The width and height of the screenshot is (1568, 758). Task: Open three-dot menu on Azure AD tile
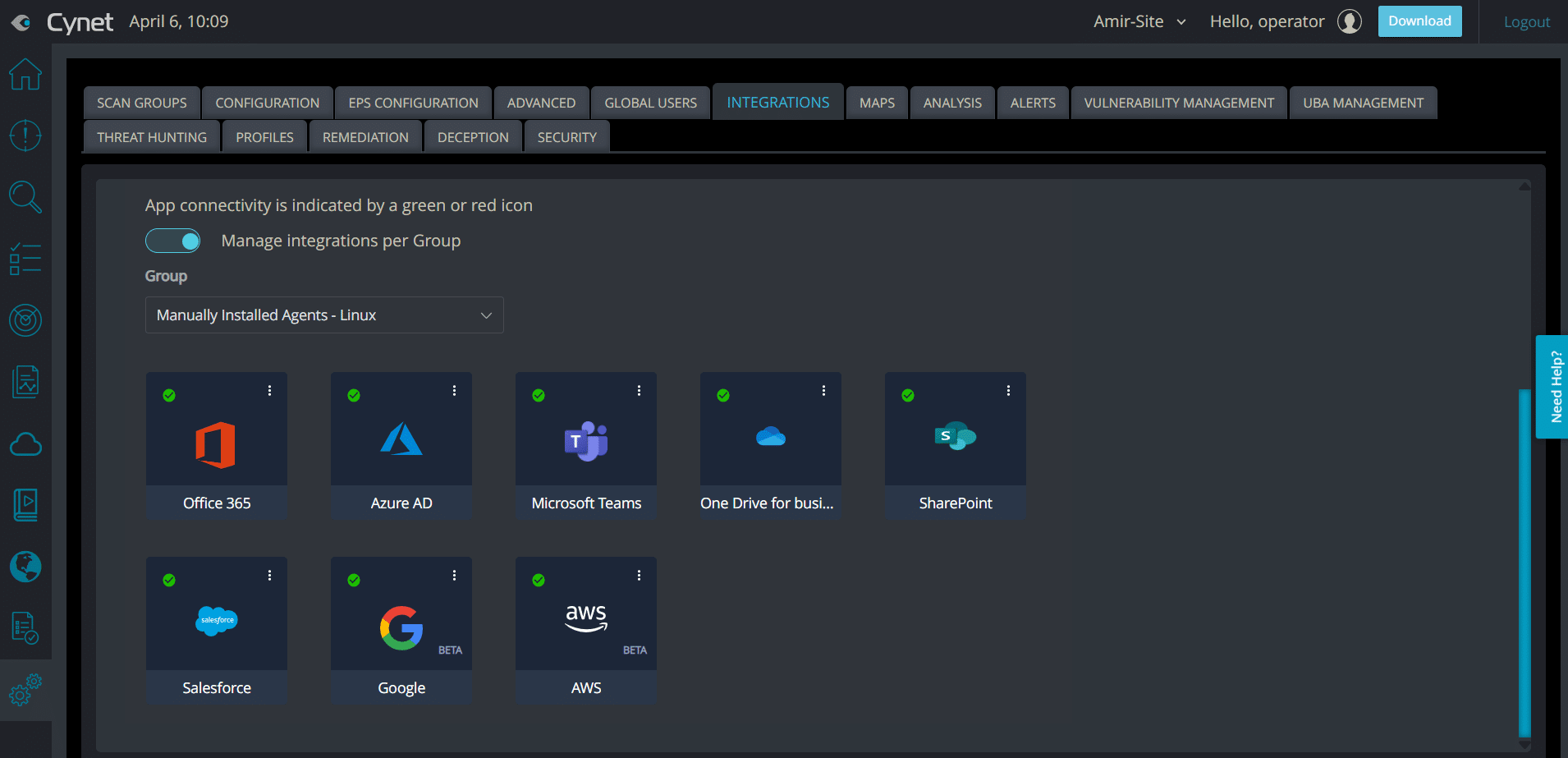[x=454, y=391]
